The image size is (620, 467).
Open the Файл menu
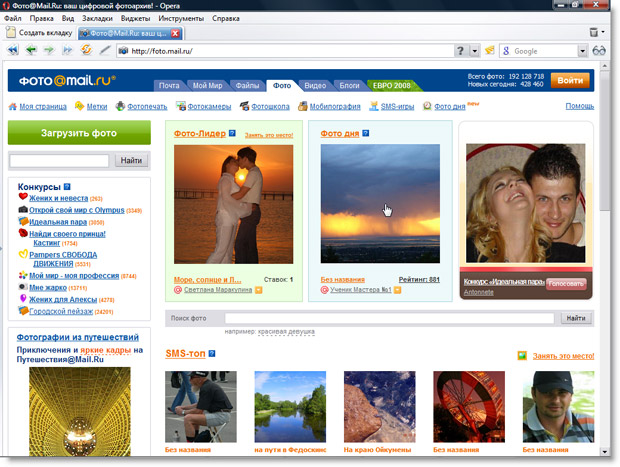click(13, 18)
